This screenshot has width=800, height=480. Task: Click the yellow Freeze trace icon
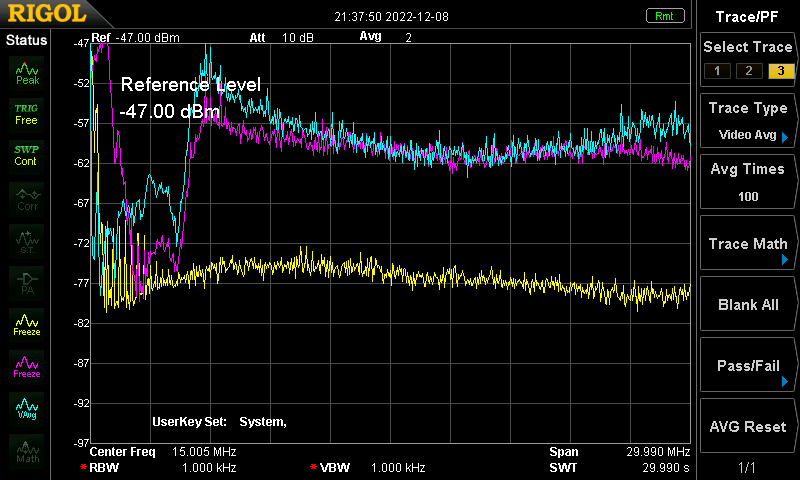27,325
